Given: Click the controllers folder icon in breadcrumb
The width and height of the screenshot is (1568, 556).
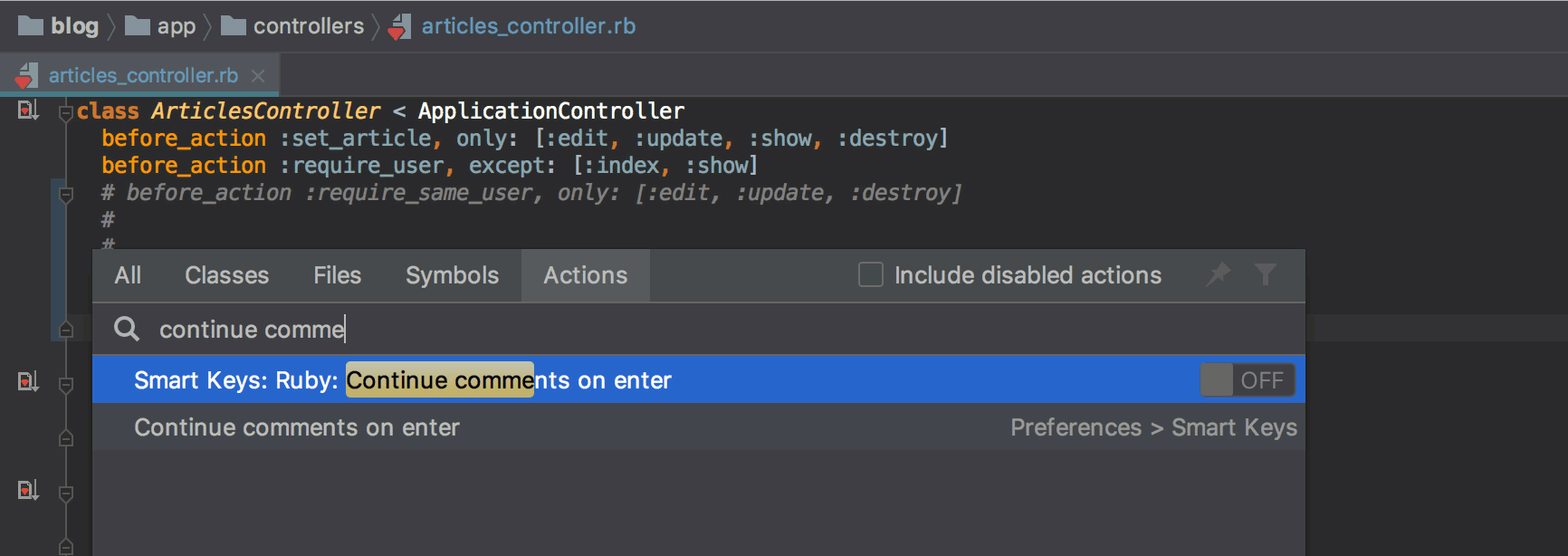Looking at the screenshot, I should tap(234, 25).
